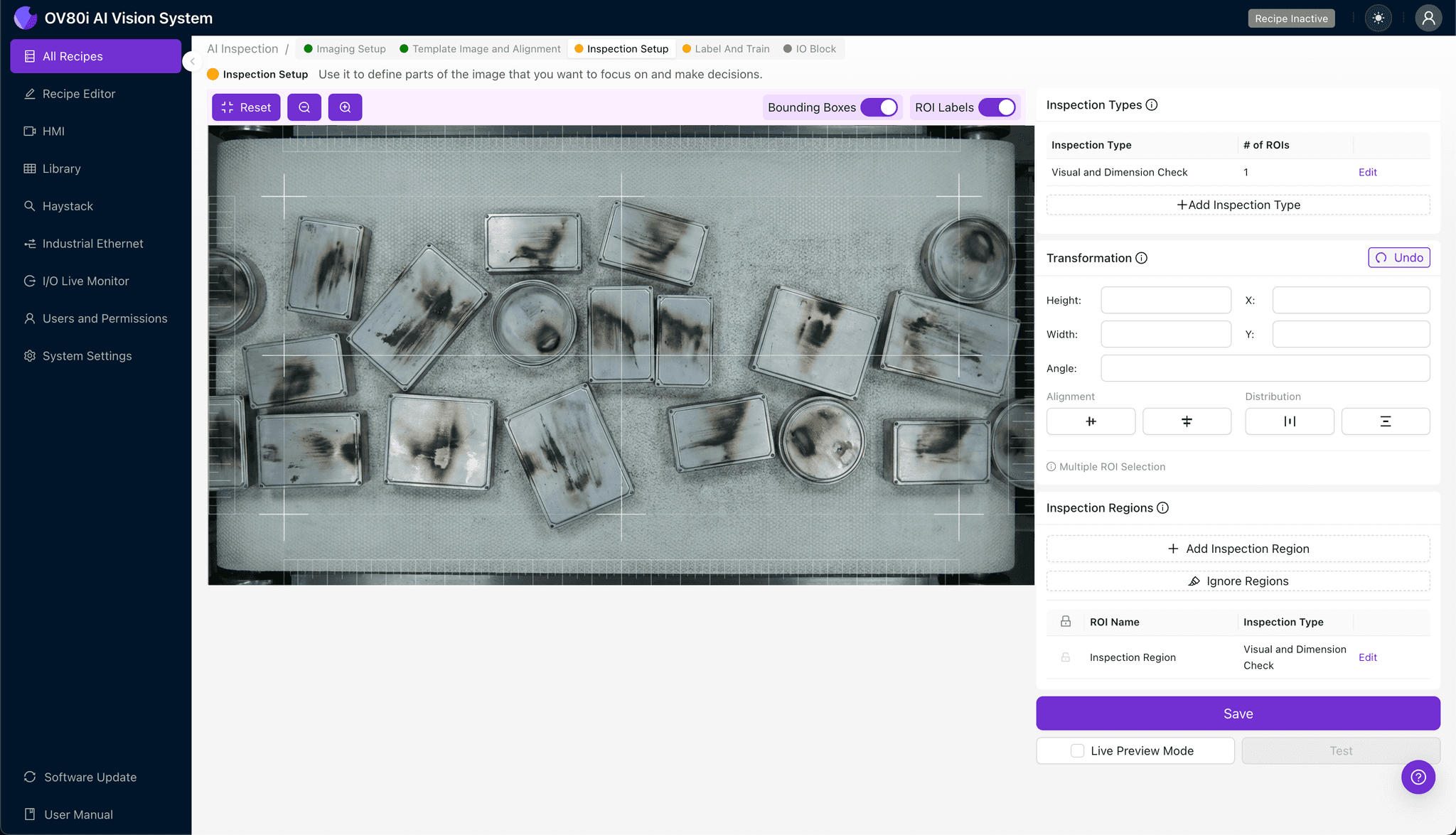Click the distribute vertically icon
The height and width of the screenshot is (835, 1456).
[1385, 421]
